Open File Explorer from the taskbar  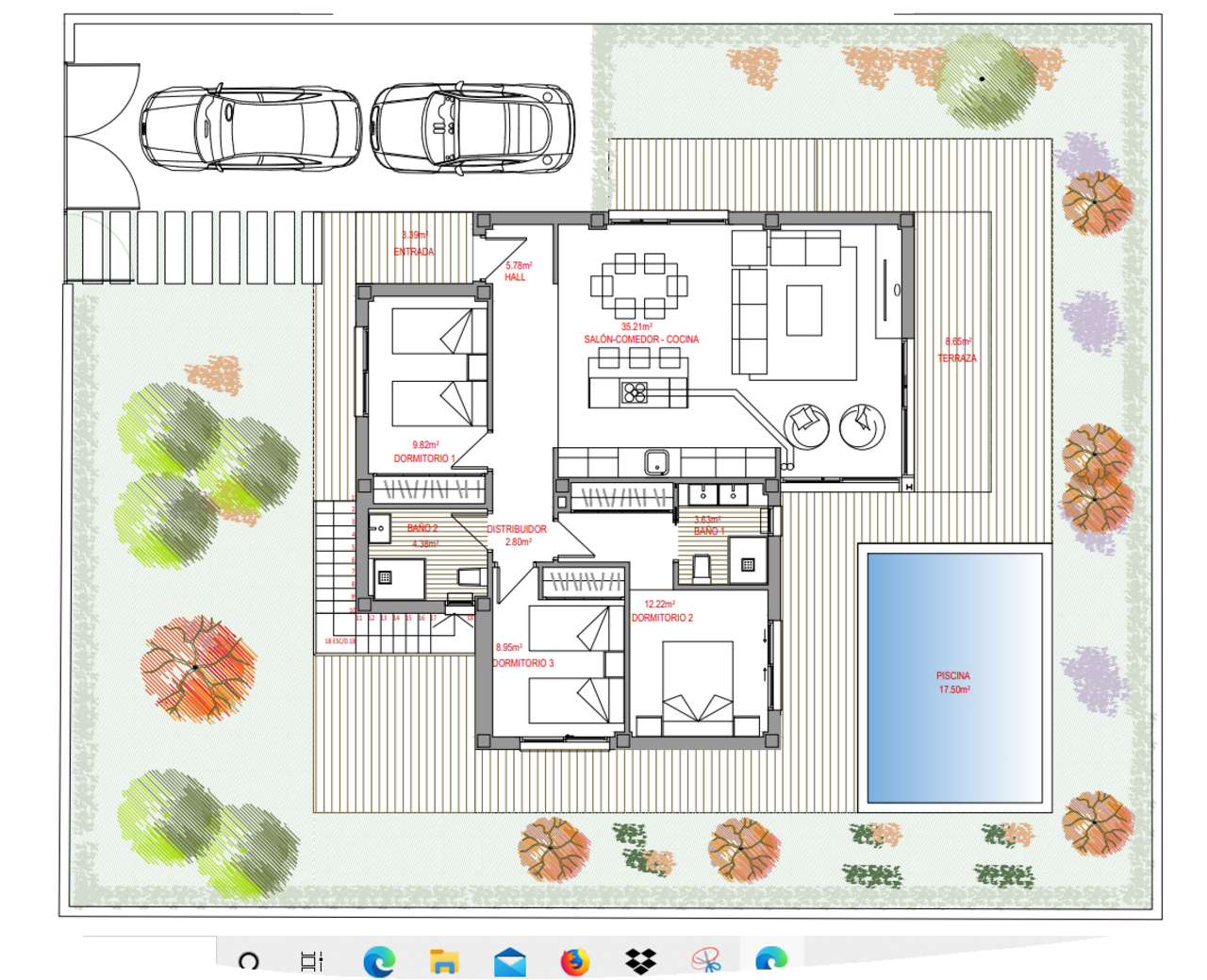(444, 962)
